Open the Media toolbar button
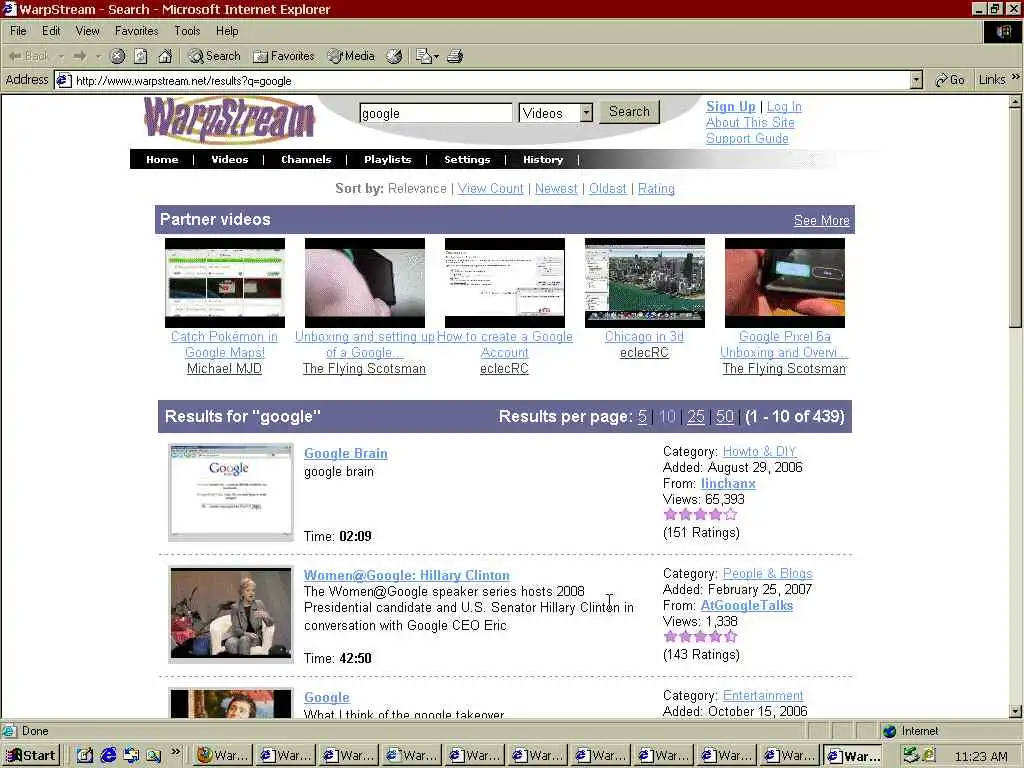This screenshot has width=1024, height=768. pyautogui.click(x=351, y=56)
